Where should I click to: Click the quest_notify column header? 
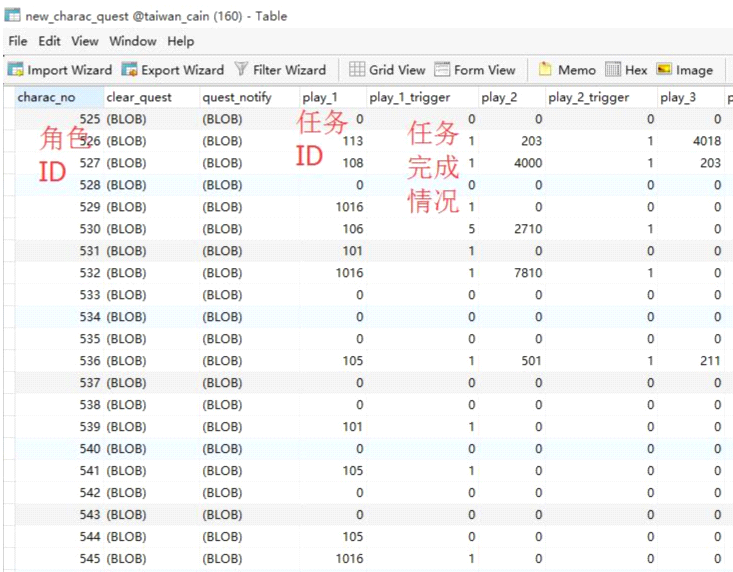tap(237, 97)
